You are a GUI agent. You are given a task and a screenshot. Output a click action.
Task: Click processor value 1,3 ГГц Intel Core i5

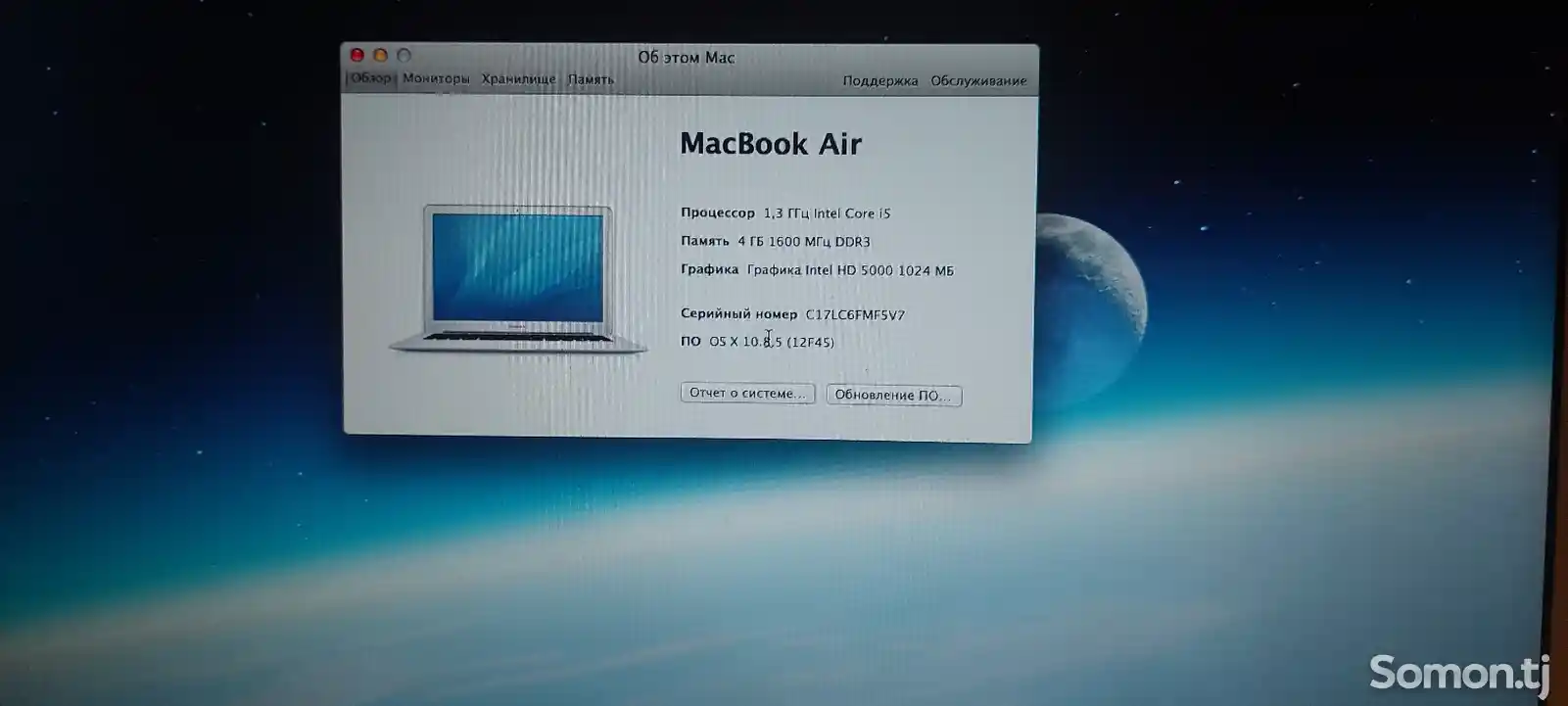[827, 213]
